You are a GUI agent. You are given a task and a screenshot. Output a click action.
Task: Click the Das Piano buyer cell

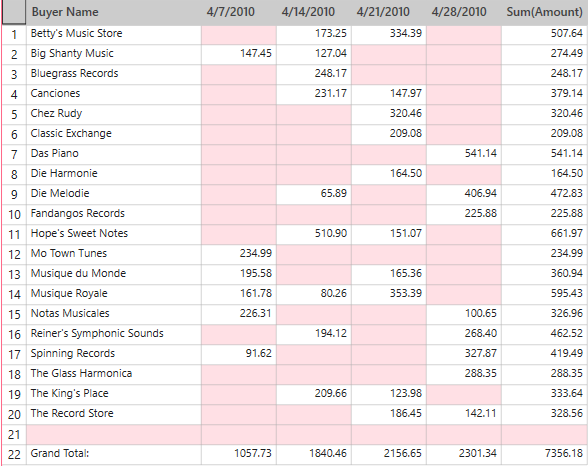[114, 154]
